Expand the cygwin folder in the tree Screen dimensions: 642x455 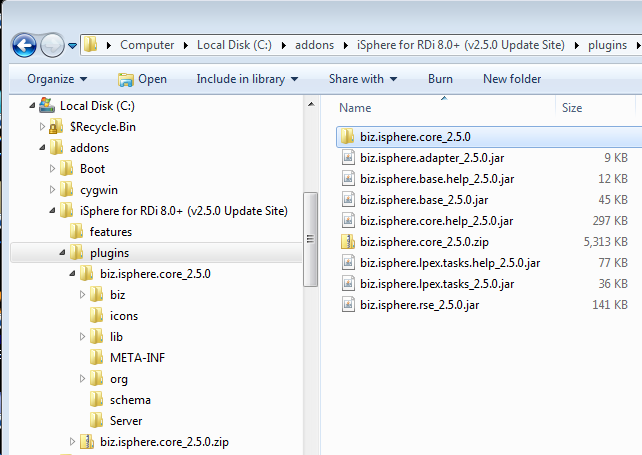click(x=52, y=190)
